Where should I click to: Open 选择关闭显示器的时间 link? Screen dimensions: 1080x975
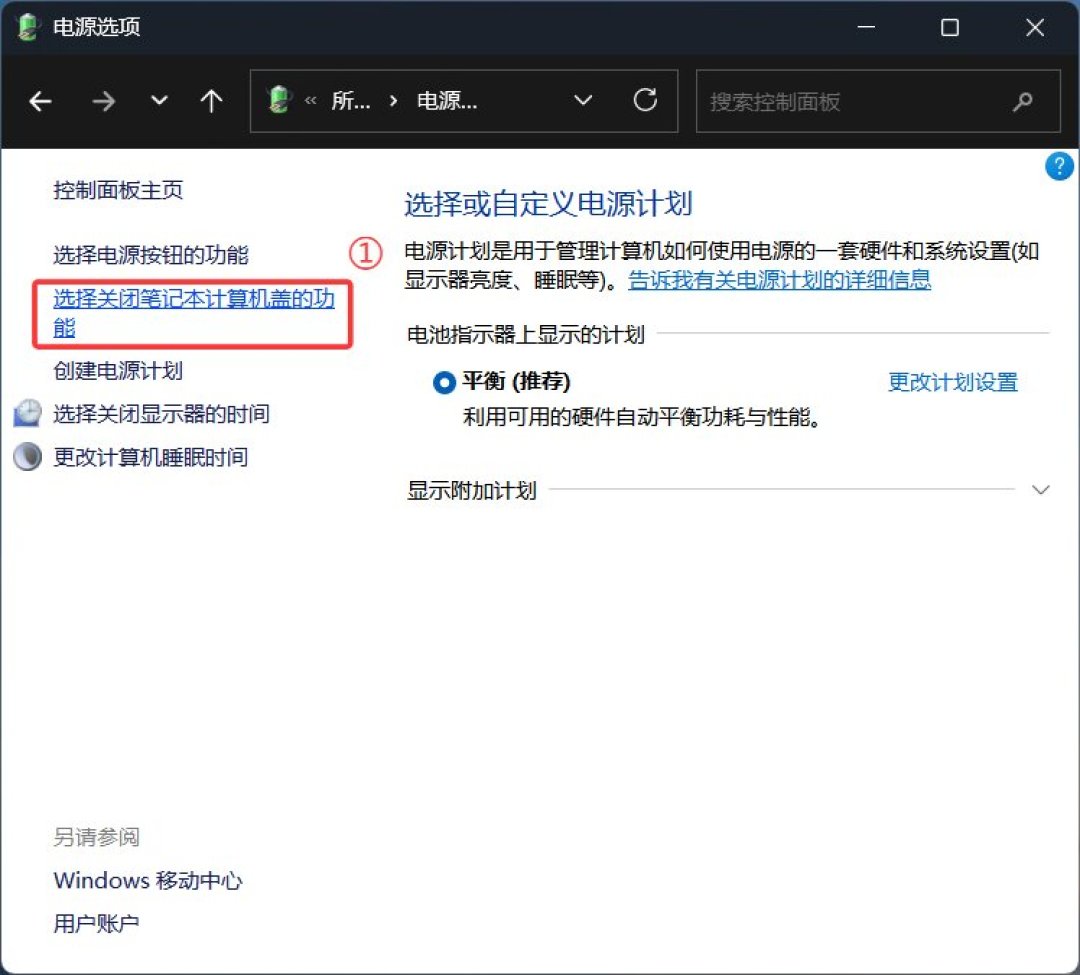[161, 414]
